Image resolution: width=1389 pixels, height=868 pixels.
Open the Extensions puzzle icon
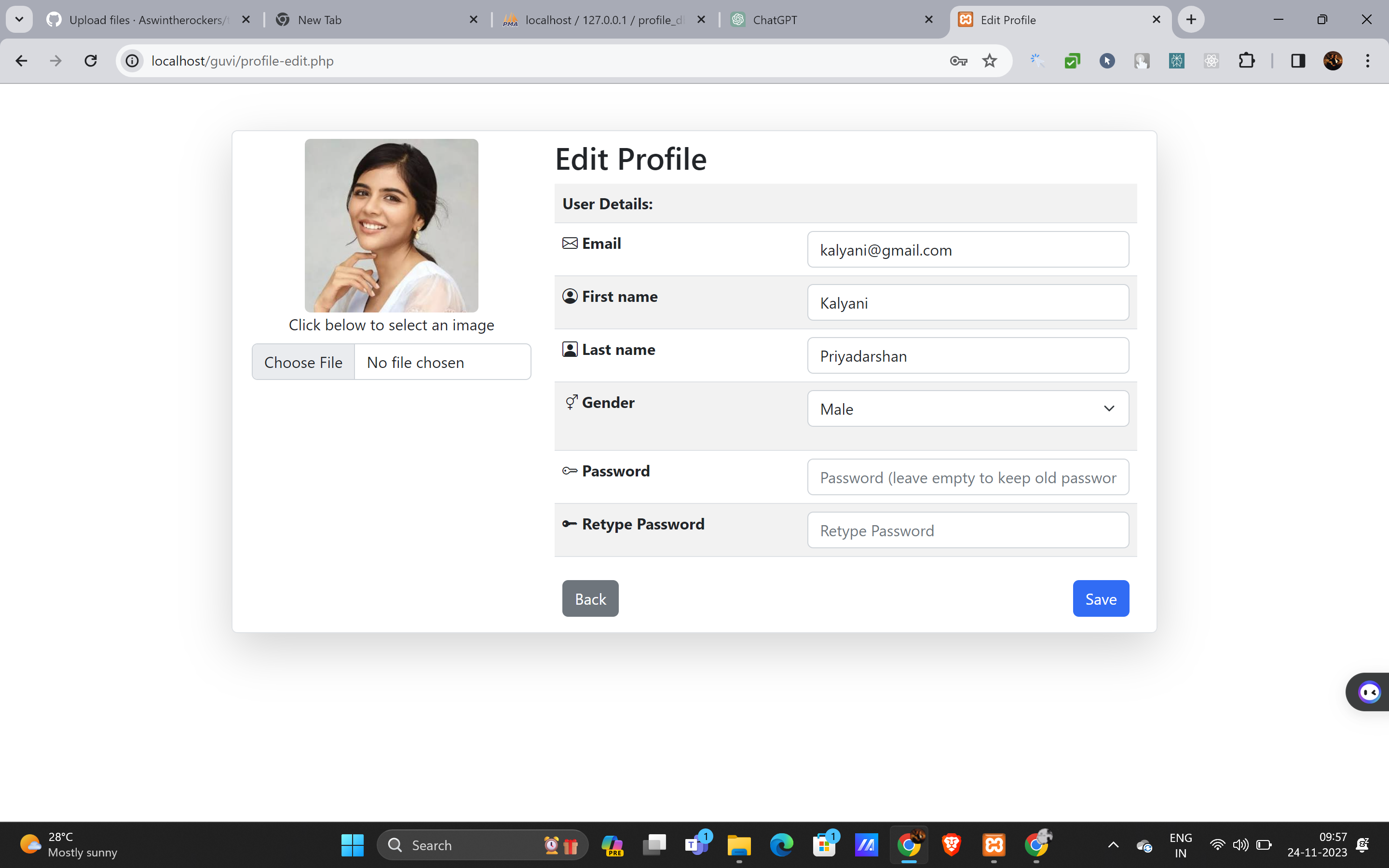click(x=1246, y=61)
